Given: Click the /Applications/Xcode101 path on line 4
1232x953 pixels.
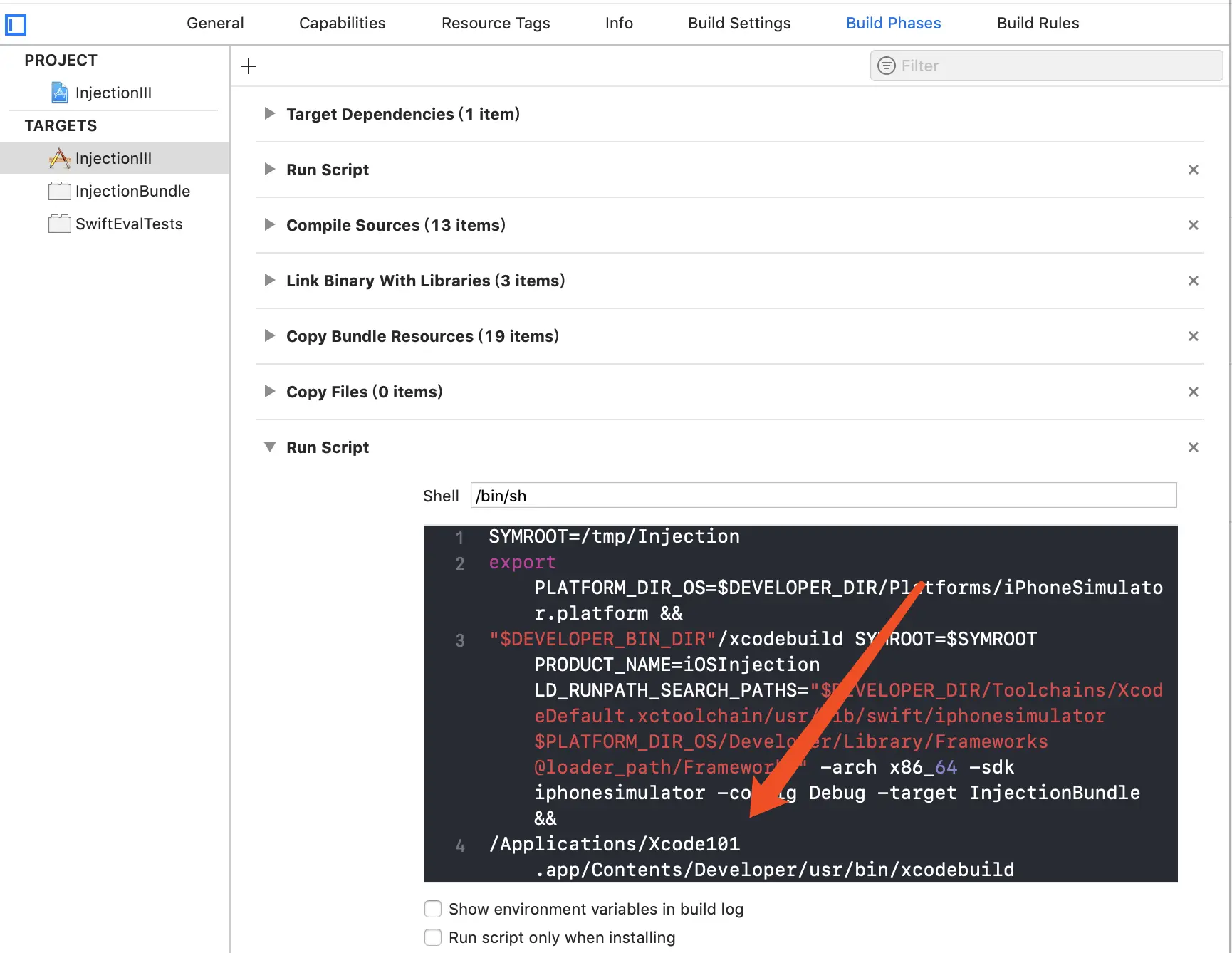Looking at the screenshot, I should coord(615,844).
